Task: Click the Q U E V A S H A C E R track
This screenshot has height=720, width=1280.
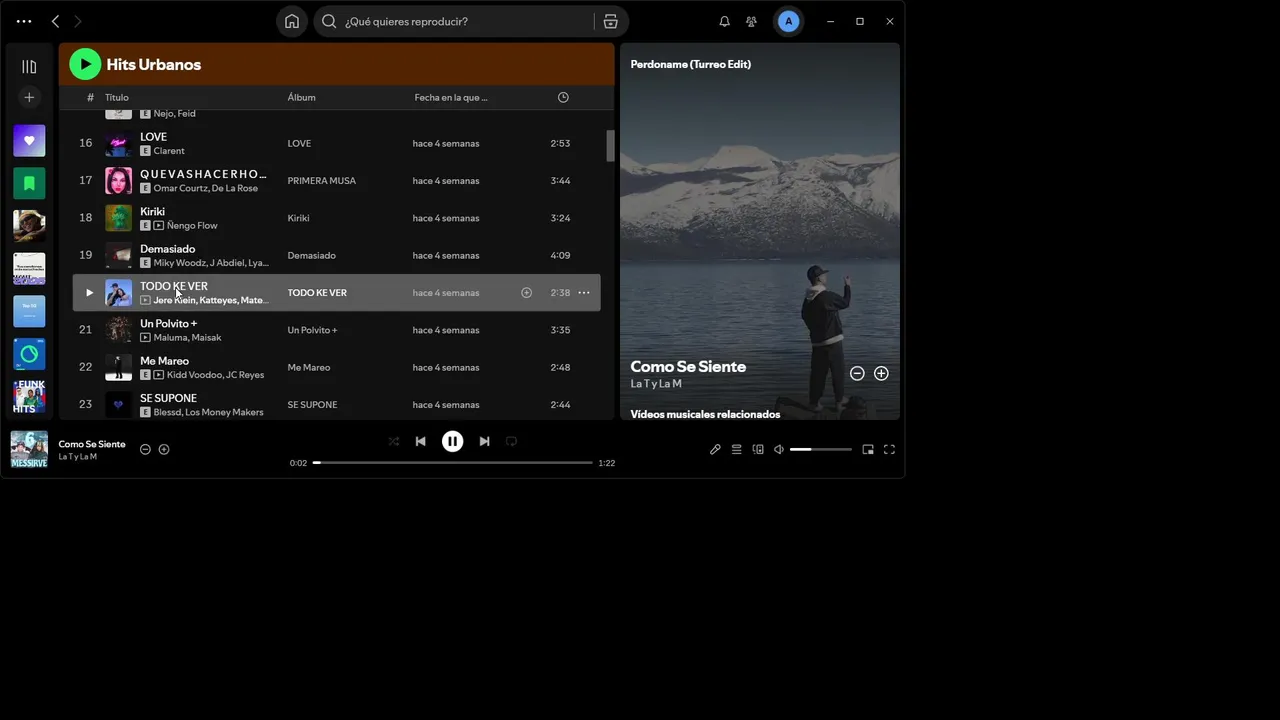Action: point(203,174)
